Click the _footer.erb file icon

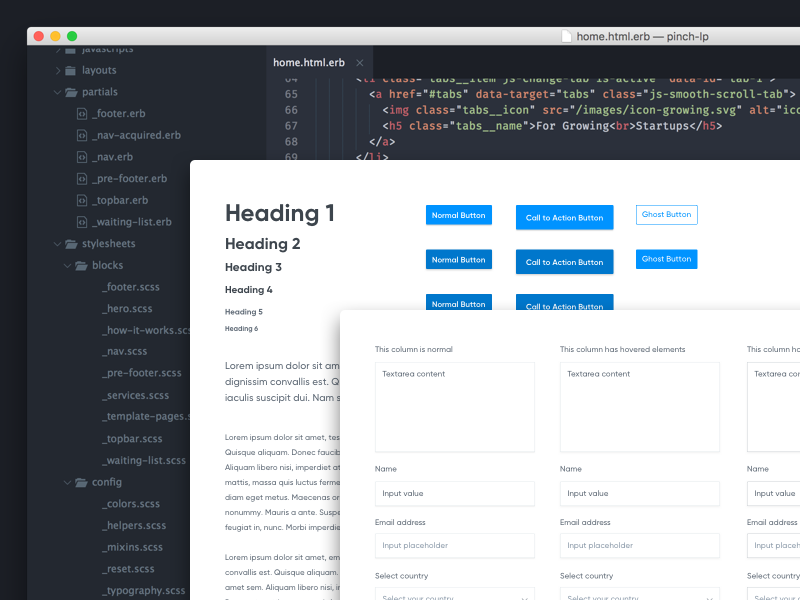tap(83, 113)
